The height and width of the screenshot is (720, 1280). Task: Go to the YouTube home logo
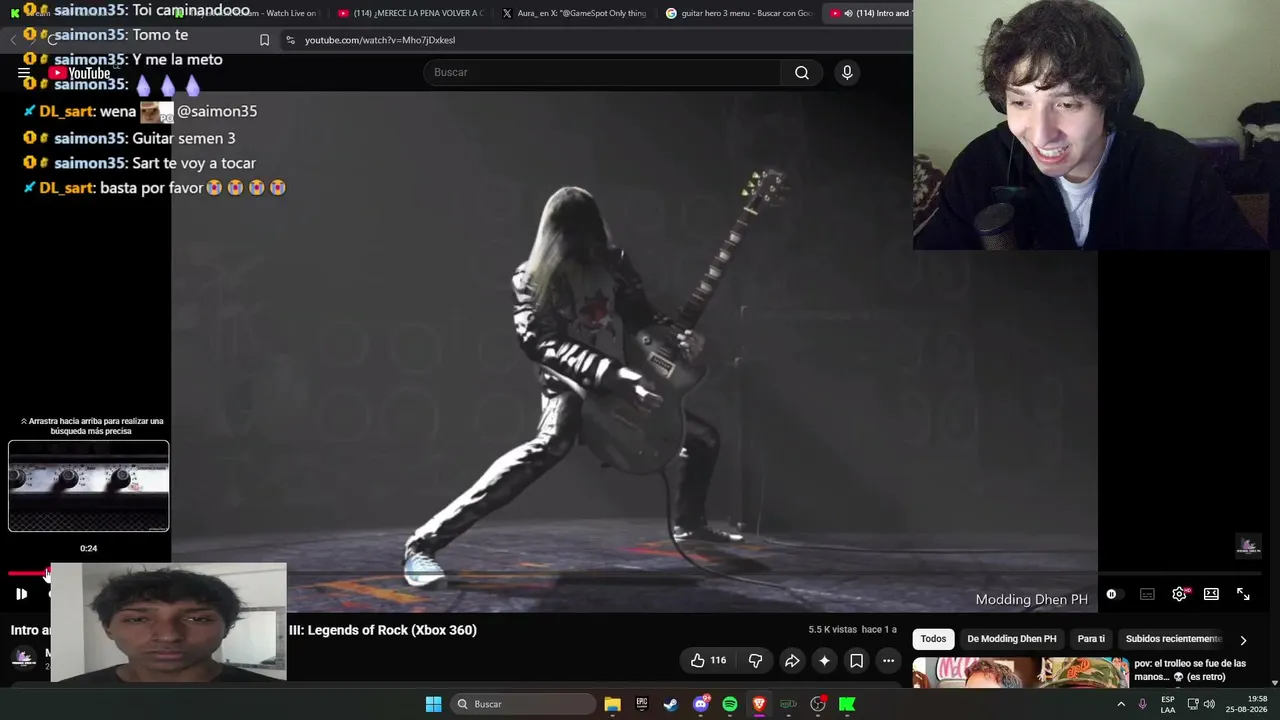tap(80, 73)
